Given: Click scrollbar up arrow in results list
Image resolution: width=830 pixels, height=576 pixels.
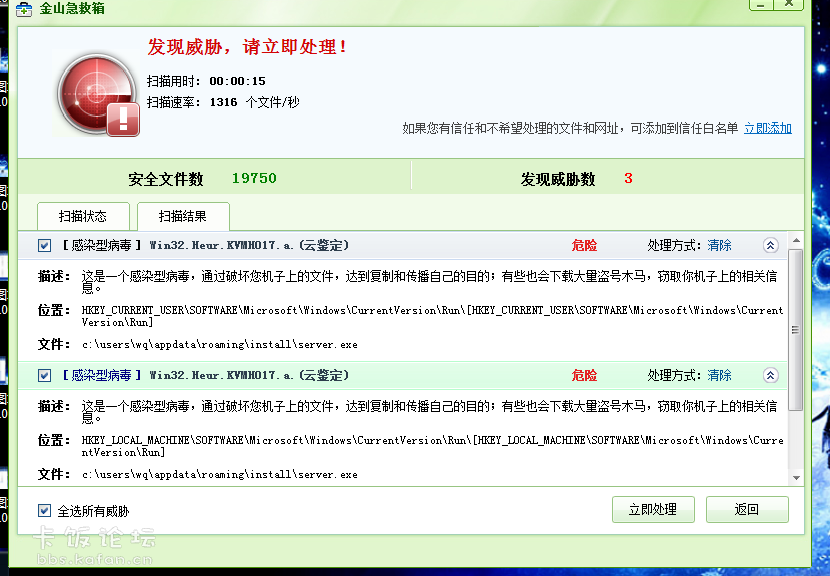Looking at the screenshot, I should coord(795,240).
